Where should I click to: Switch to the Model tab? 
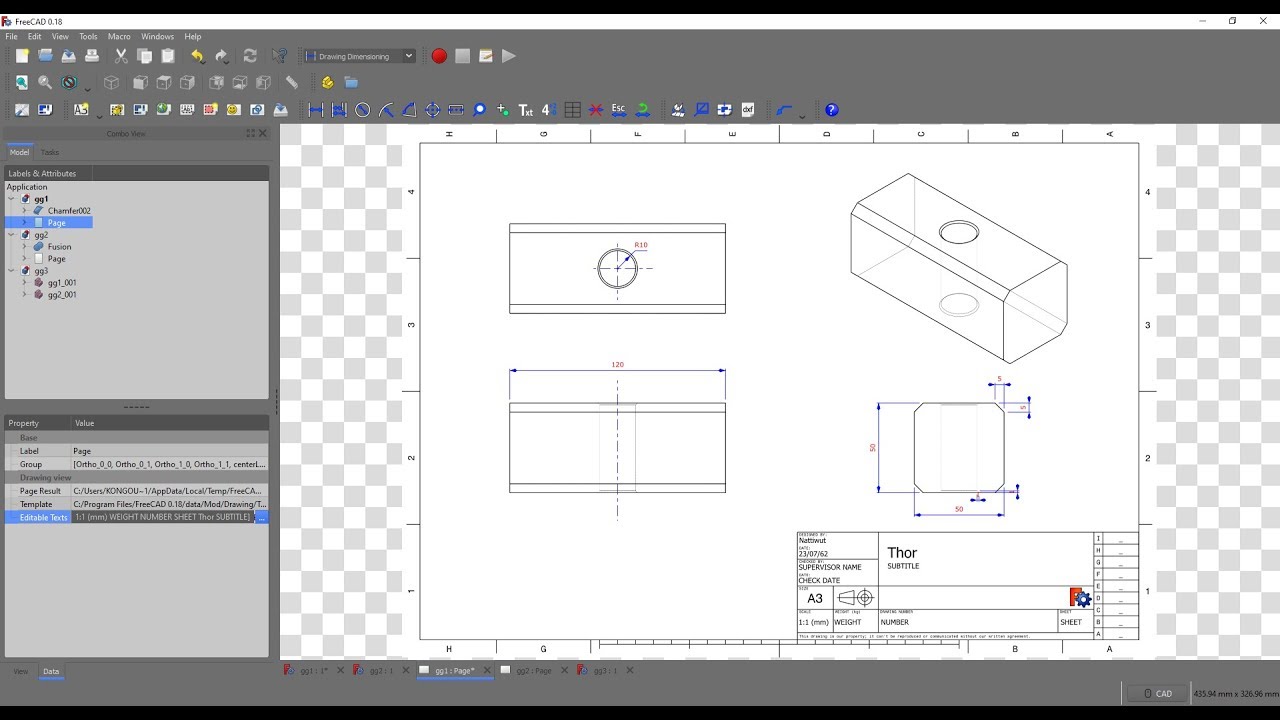pyautogui.click(x=19, y=152)
